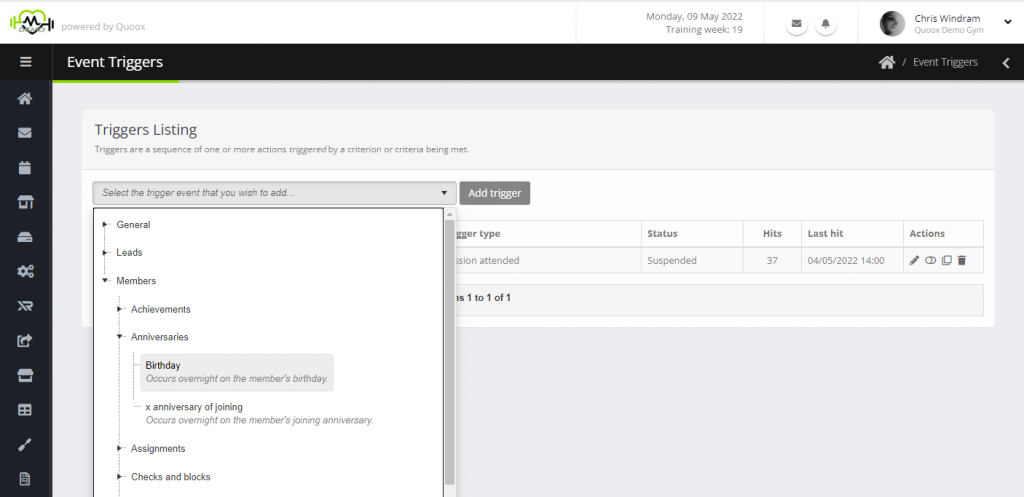The height and width of the screenshot is (497, 1024).
Task: Click the Triggers Listing heading
Action: (146, 129)
